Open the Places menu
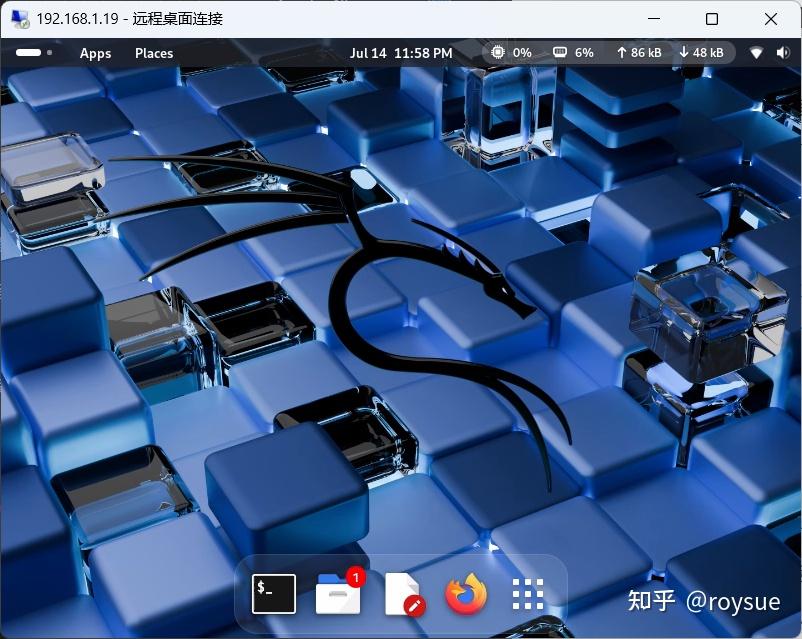Image resolution: width=802 pixels, height=639 pixels. point(154,53)
